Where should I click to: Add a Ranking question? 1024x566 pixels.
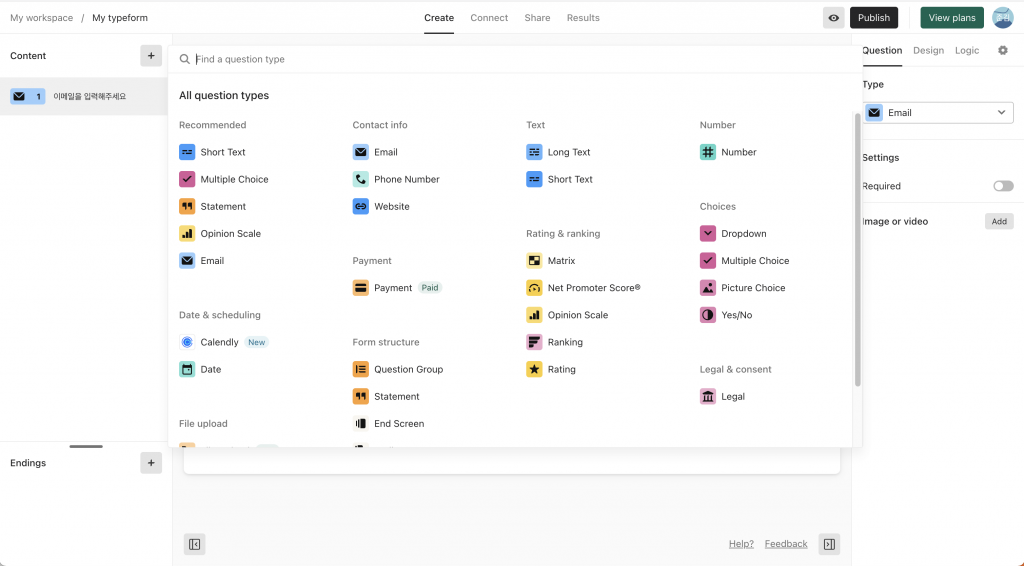coord(554,342)
